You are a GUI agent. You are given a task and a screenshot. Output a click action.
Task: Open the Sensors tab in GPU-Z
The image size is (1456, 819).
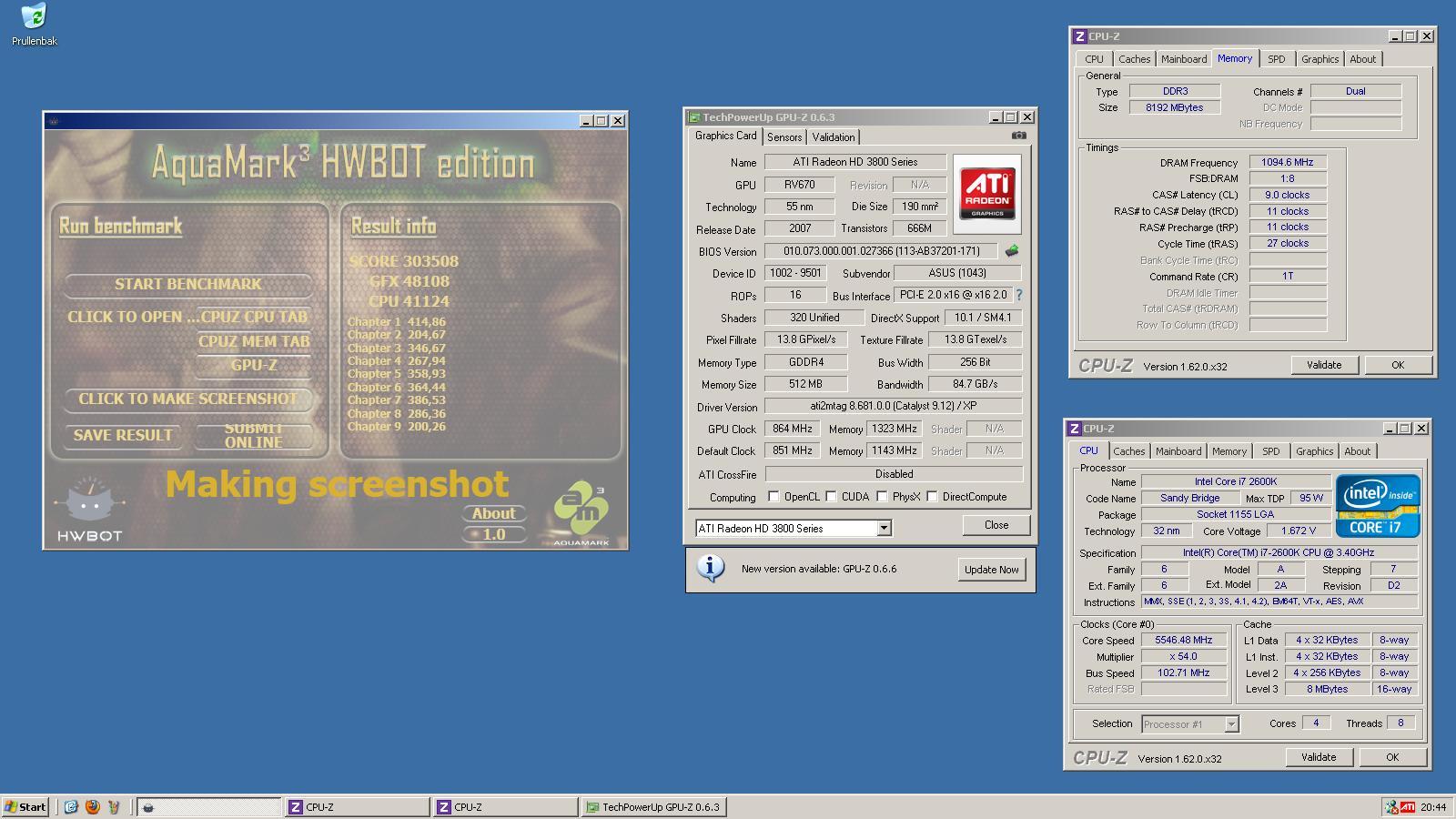[x=784, y=137]
